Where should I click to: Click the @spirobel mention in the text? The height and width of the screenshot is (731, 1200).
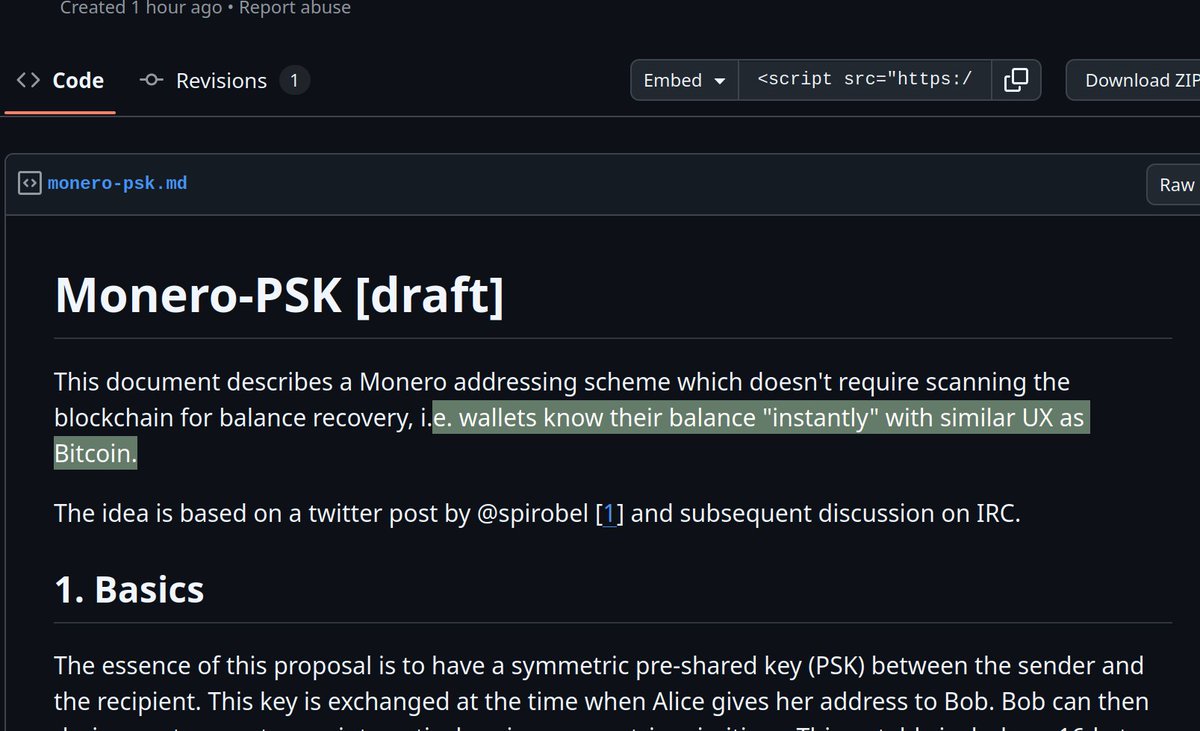tap(532, 514)
